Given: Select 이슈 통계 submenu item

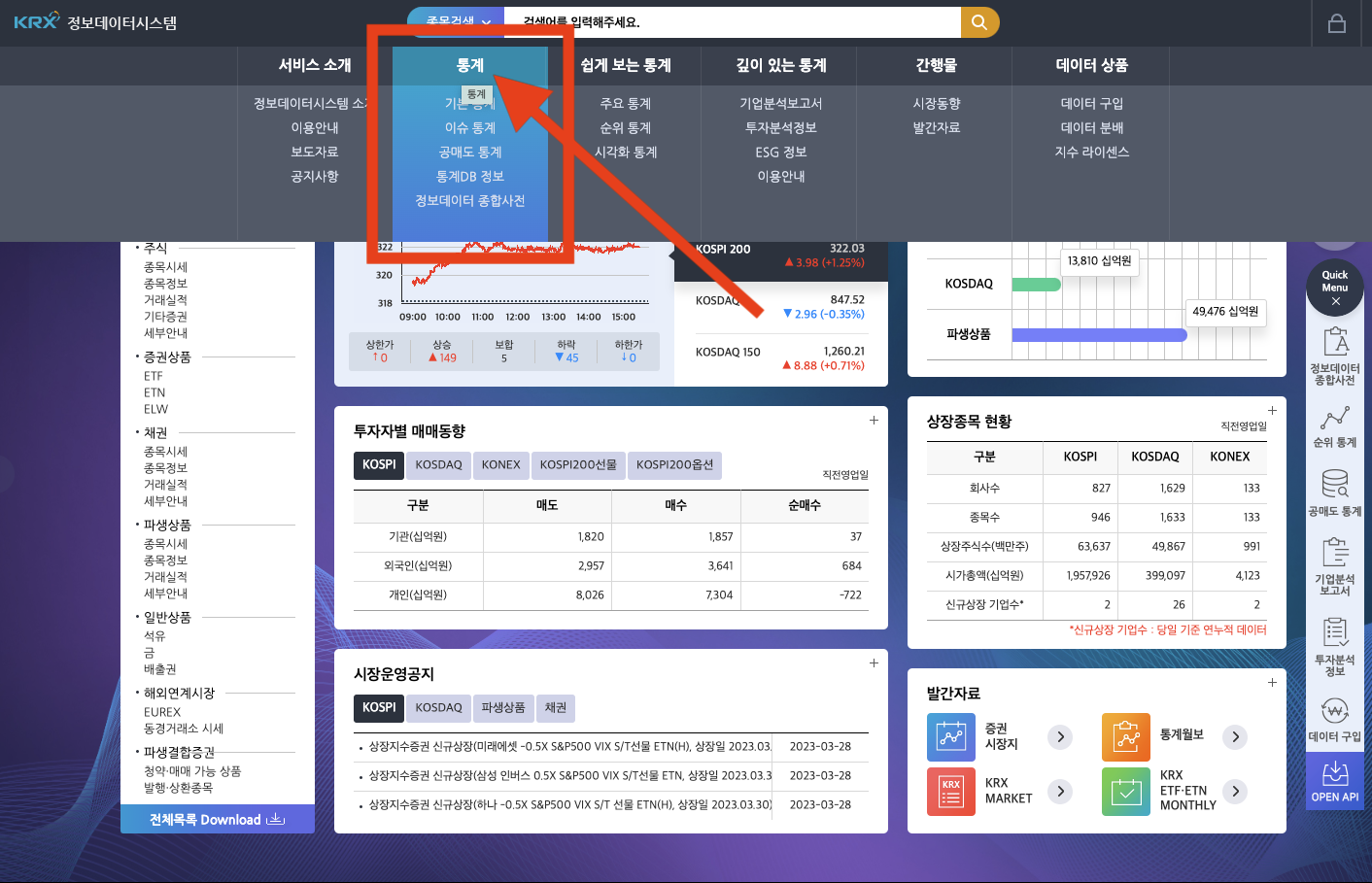Looking at the screenshot, I should click(x=470, y=128).
